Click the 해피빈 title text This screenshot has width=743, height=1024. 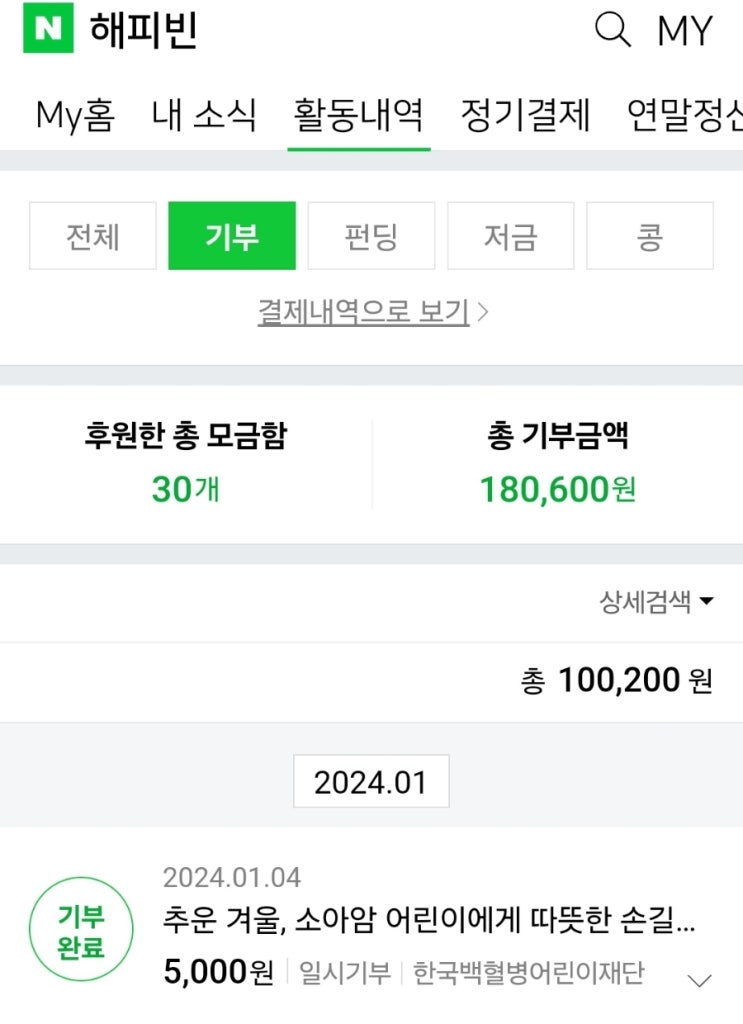[x=144, y=31]
